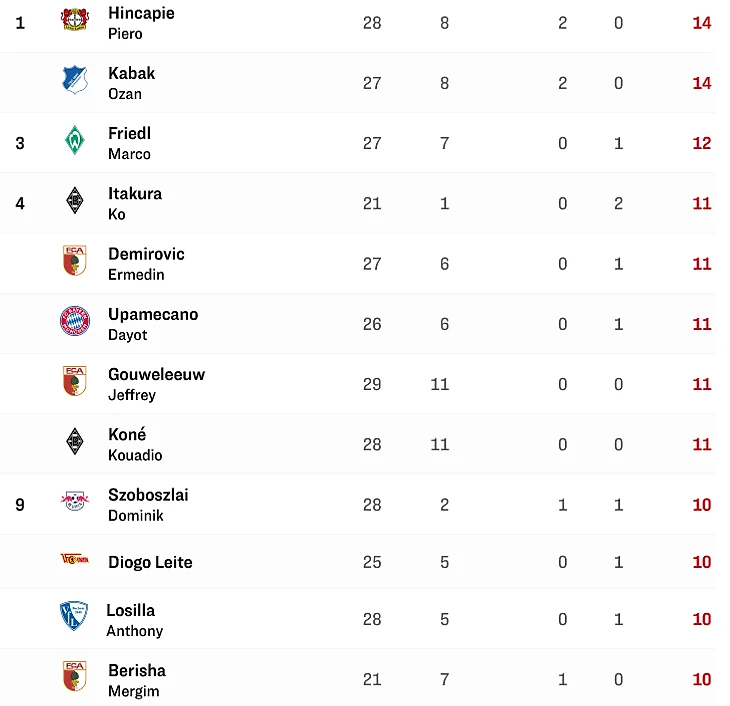
Task: Go to Dominik Szoboszlai's profile
Action: (x=148, y=504)
